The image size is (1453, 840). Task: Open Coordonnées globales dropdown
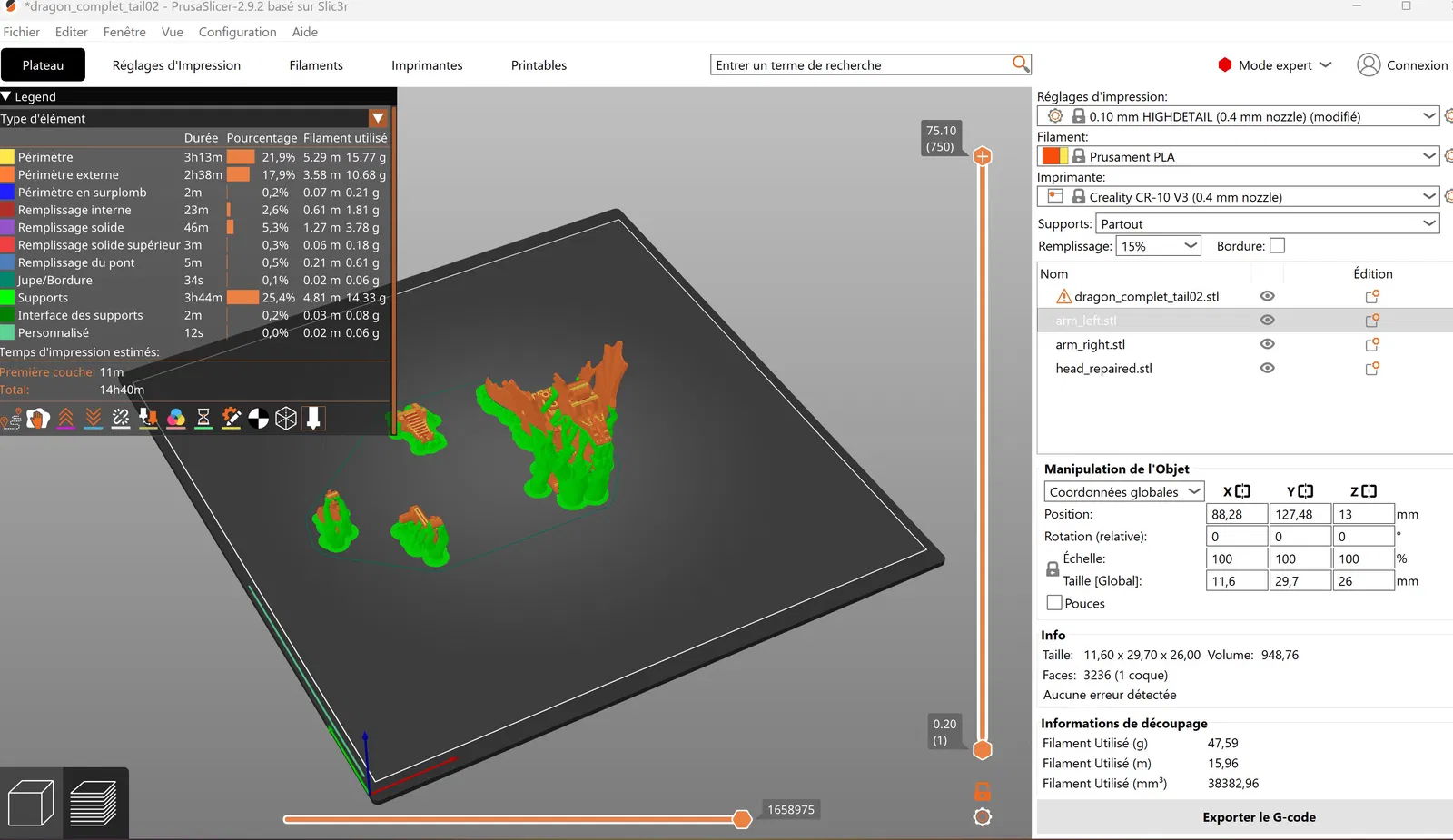coord(1124,491)
